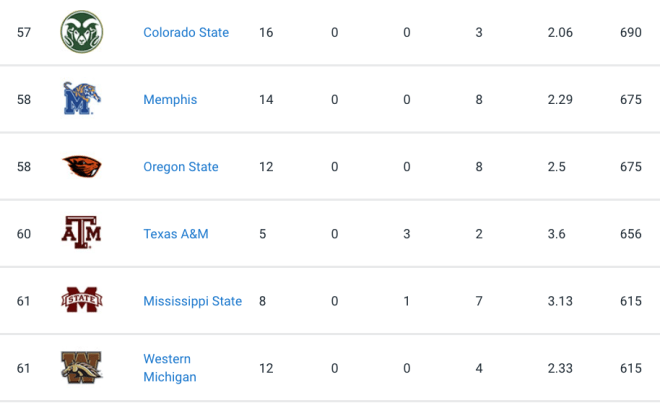This screenshot has height=403, width=660.
Task: Click the Oregon State beaver logo
Action: (x=82, y=166)
